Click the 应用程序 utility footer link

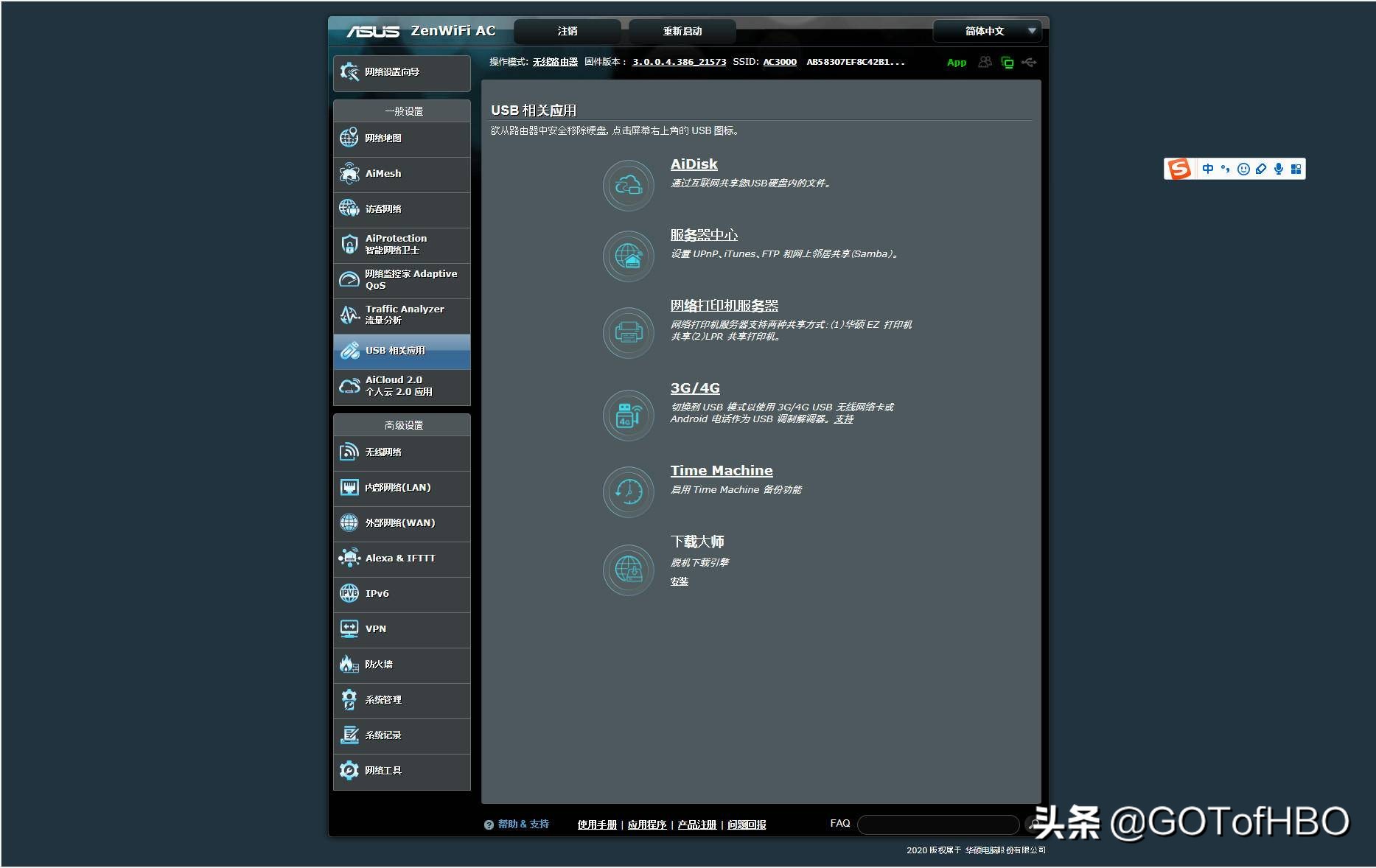(x=647, y=825)
